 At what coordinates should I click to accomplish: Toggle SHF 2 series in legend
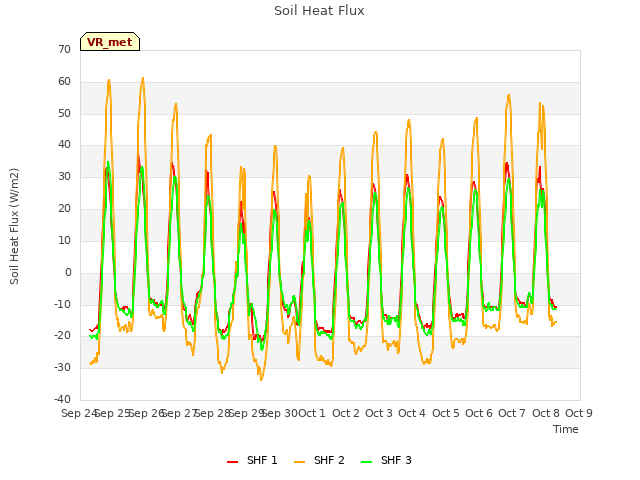tap(319, 460)
